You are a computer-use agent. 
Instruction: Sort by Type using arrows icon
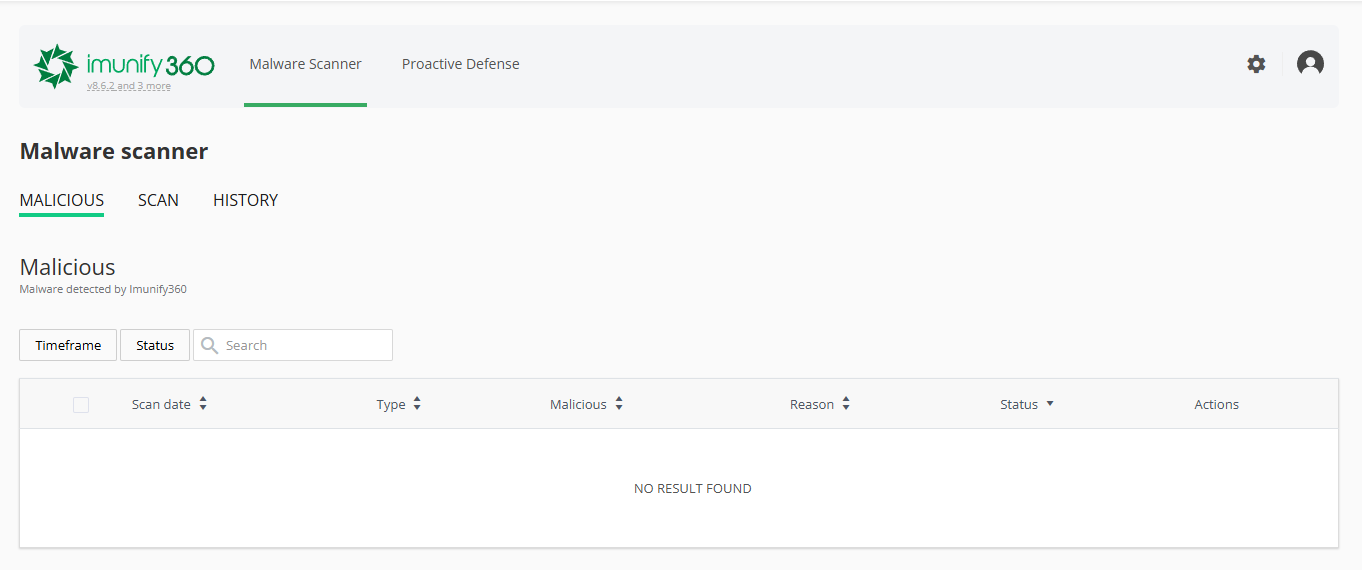coord(417,404)
